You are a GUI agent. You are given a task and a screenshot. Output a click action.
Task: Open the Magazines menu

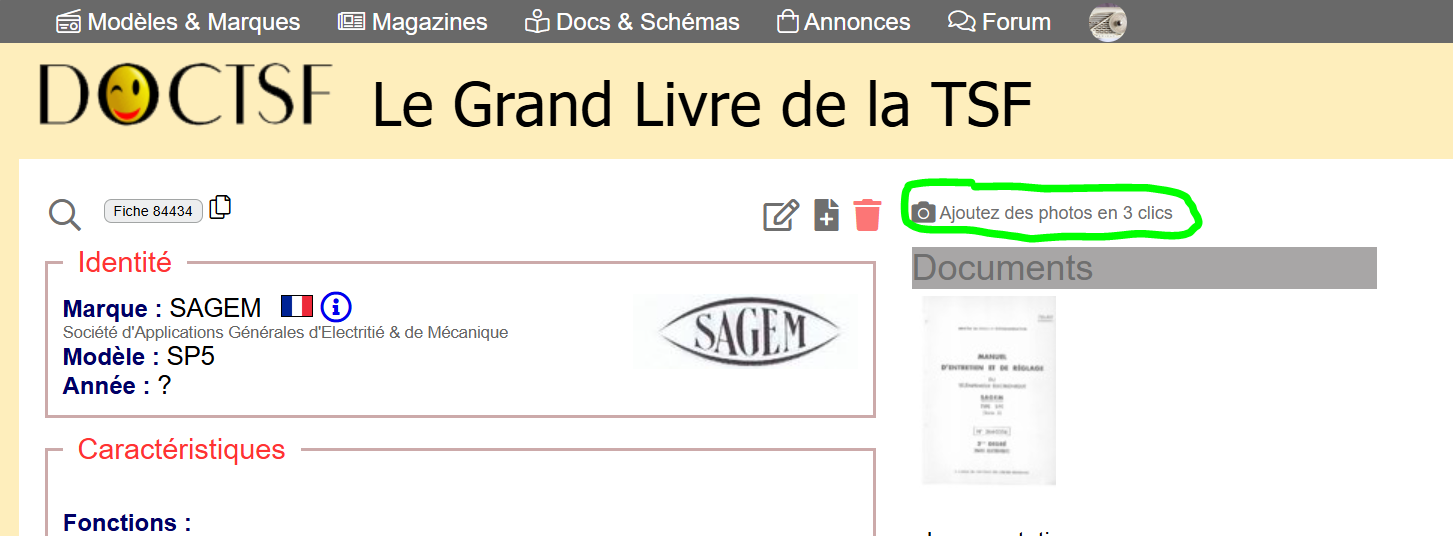click(x=413, y=22)
